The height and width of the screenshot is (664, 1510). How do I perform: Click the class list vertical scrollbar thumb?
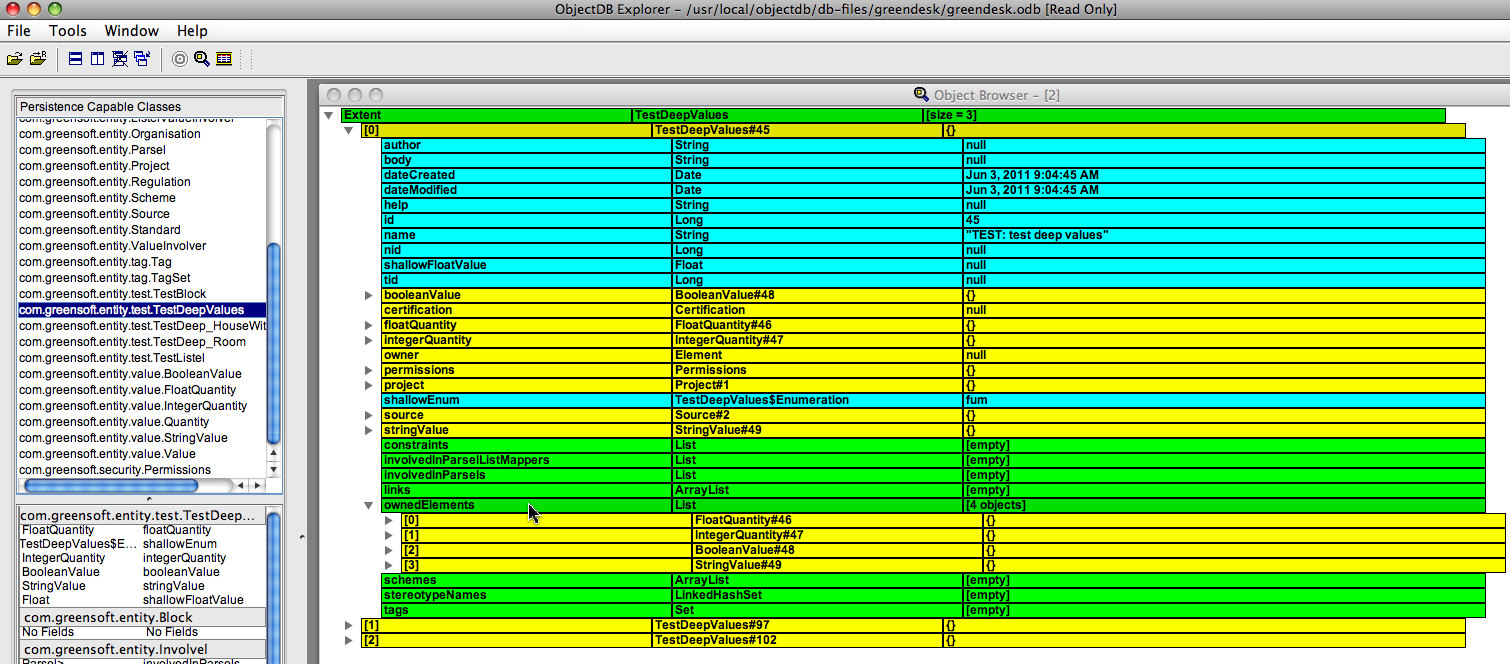click(x=274, y=343)
